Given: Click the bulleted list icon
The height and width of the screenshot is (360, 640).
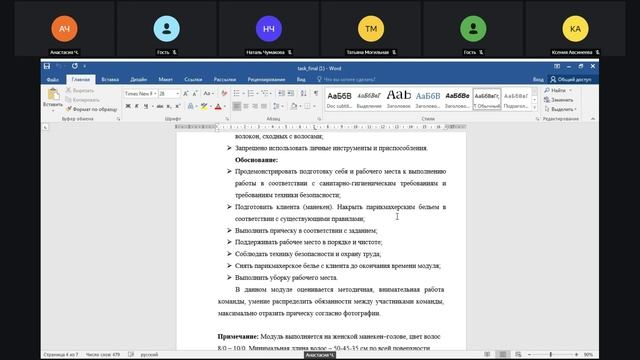Looking at the screenshot, I should click(x=236, y=93).
